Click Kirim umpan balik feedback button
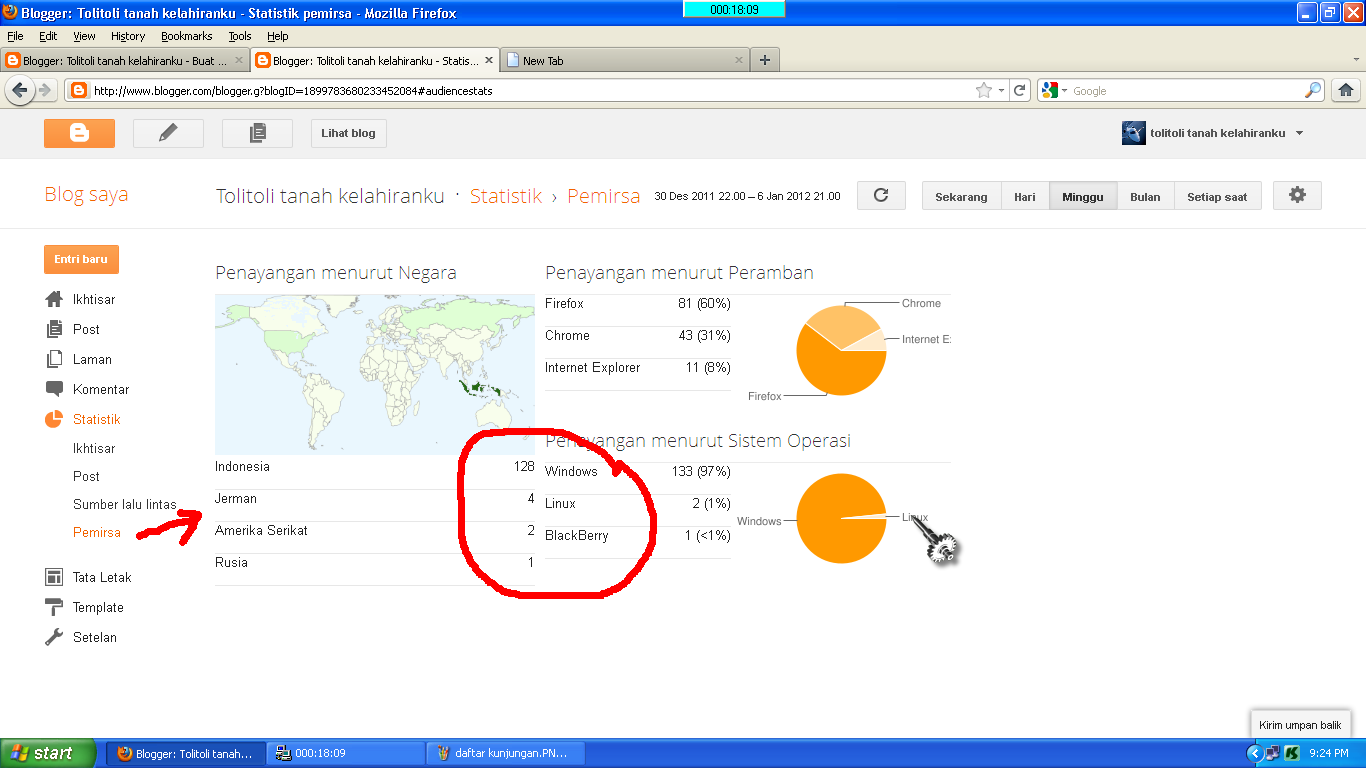 coord(1301,725)
